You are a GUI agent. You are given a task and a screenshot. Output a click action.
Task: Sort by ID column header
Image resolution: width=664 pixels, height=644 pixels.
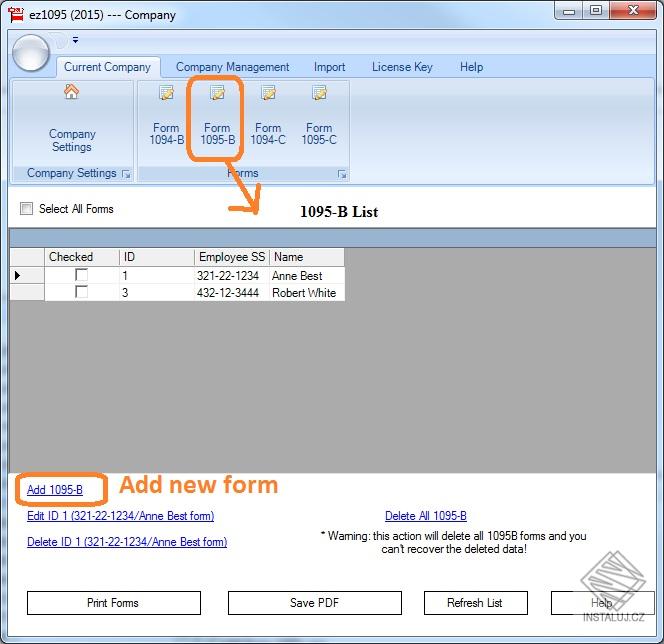coord(157,257)
